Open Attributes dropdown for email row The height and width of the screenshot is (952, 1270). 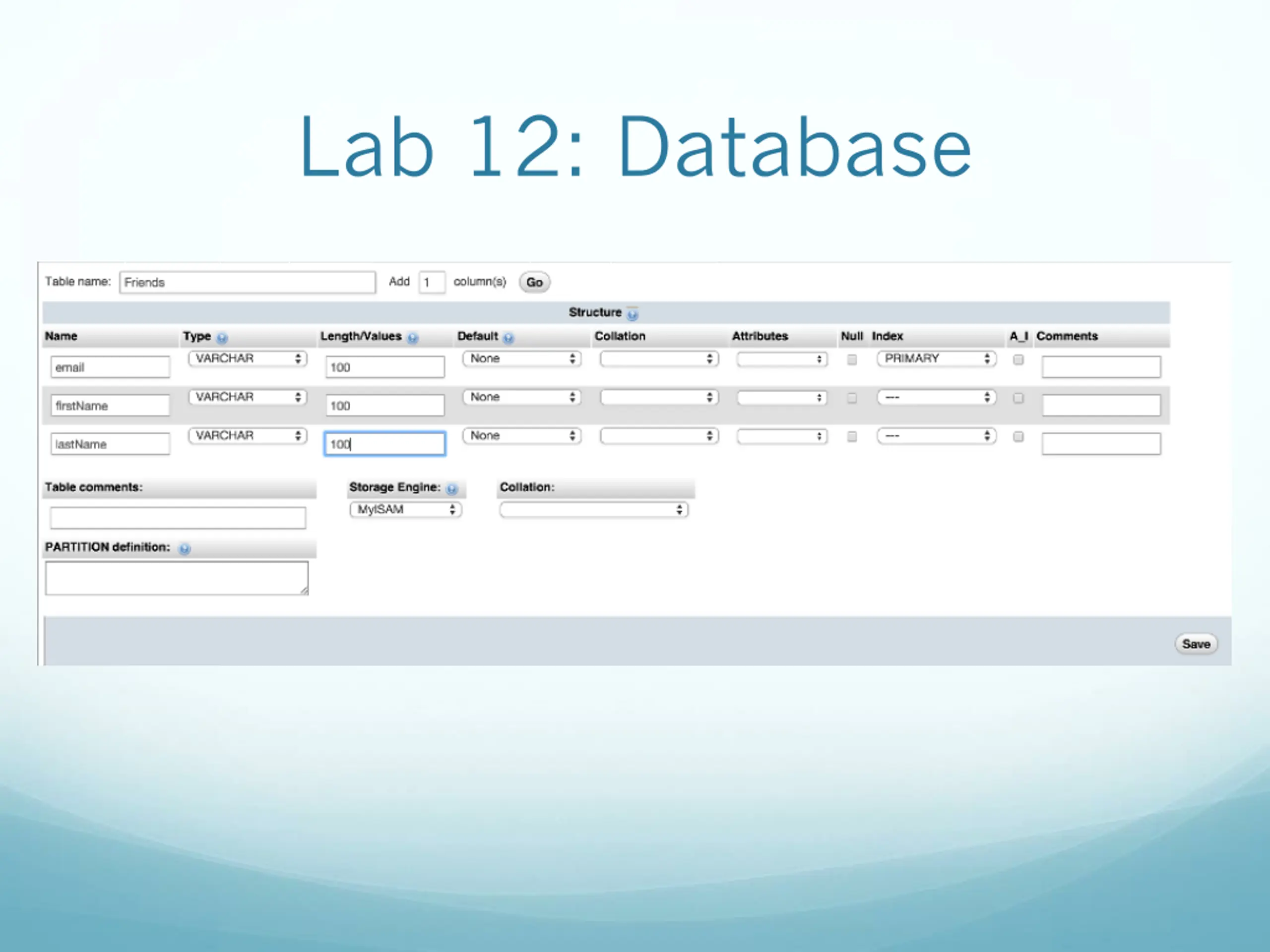click(x=782, y=359)
